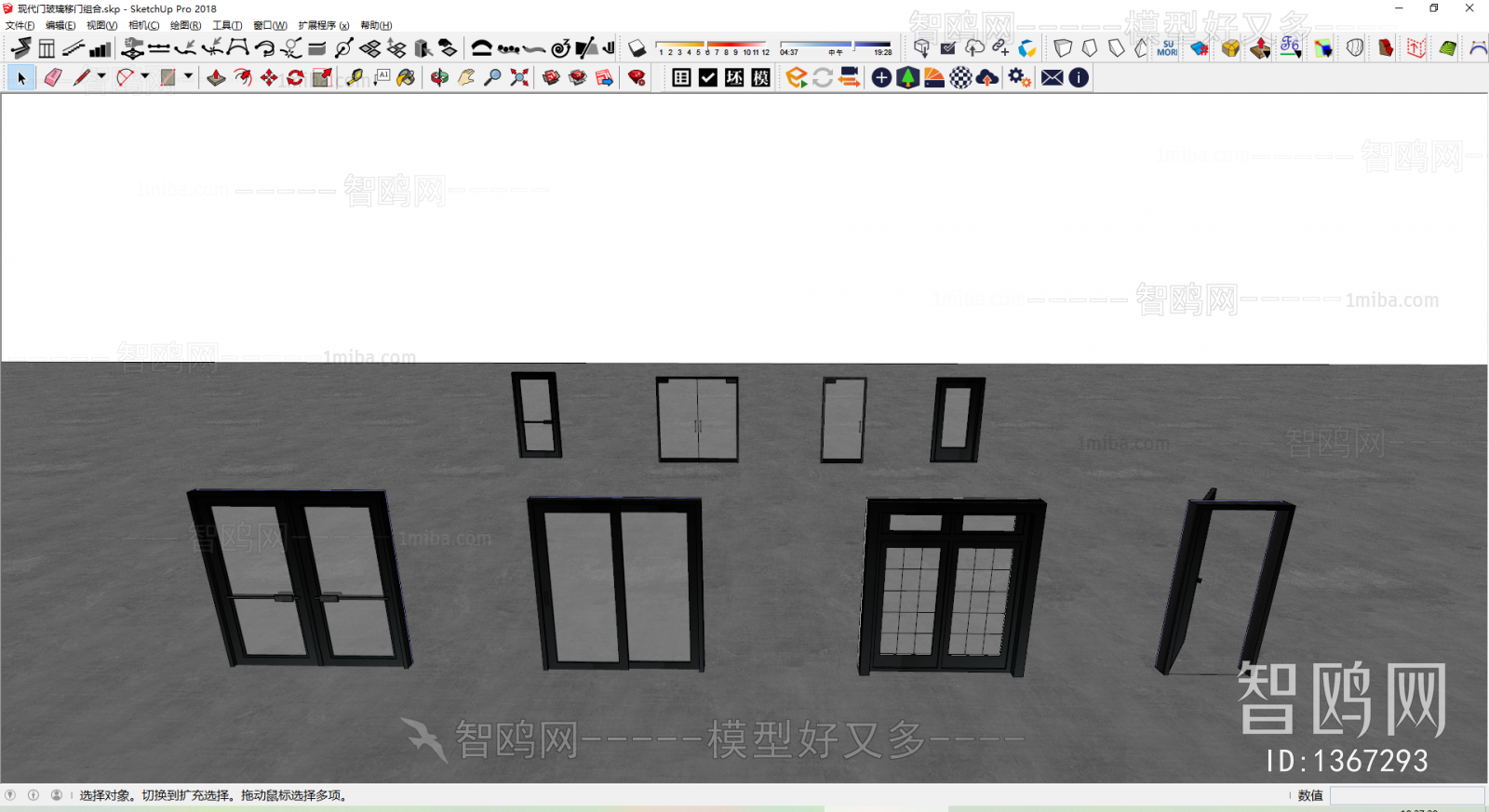Image resolution: width=1489 pixels, height=812 pixels.
Task: Click the SU MORI plugin button
Action: [1167, 48]
